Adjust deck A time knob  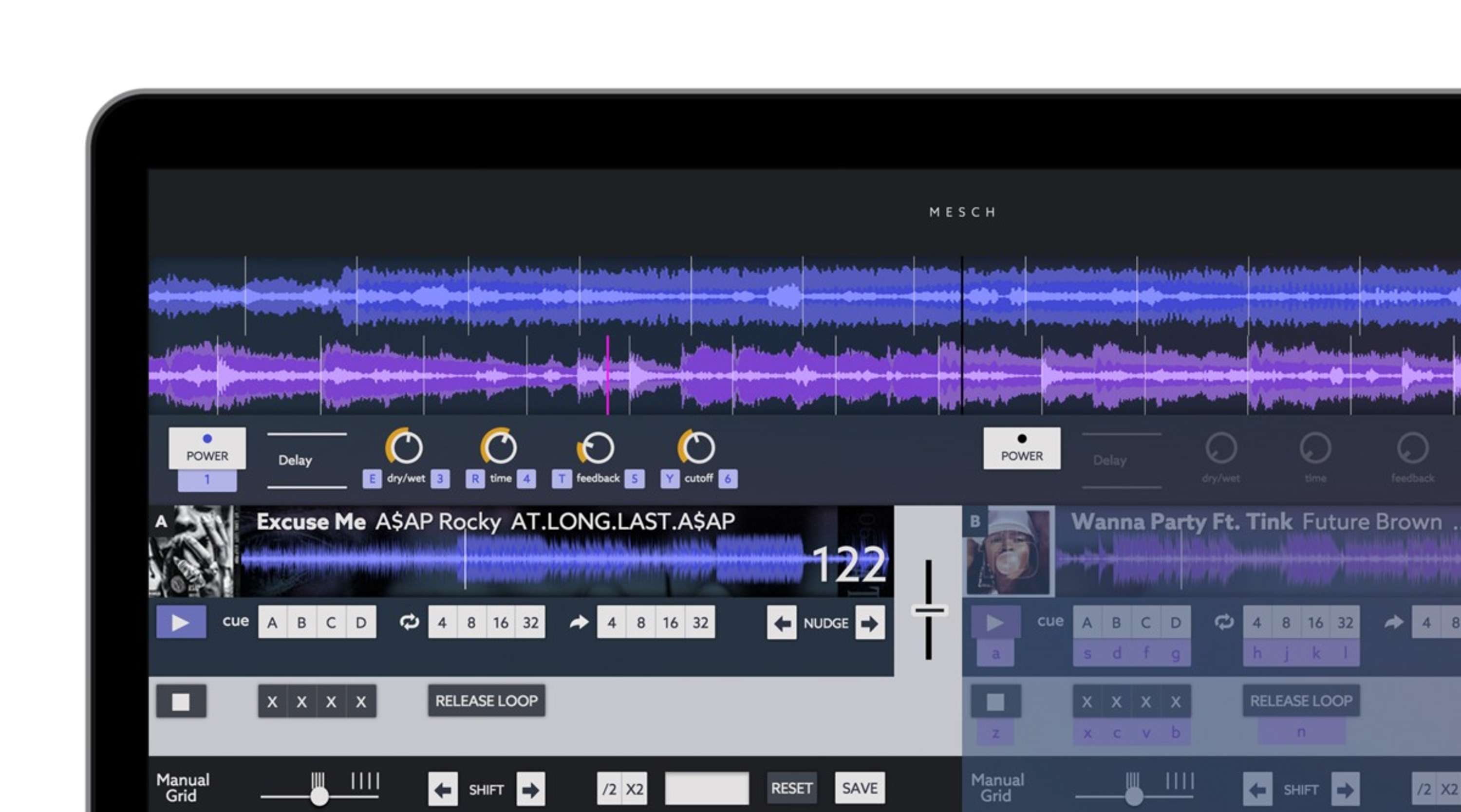coord(499,447)
